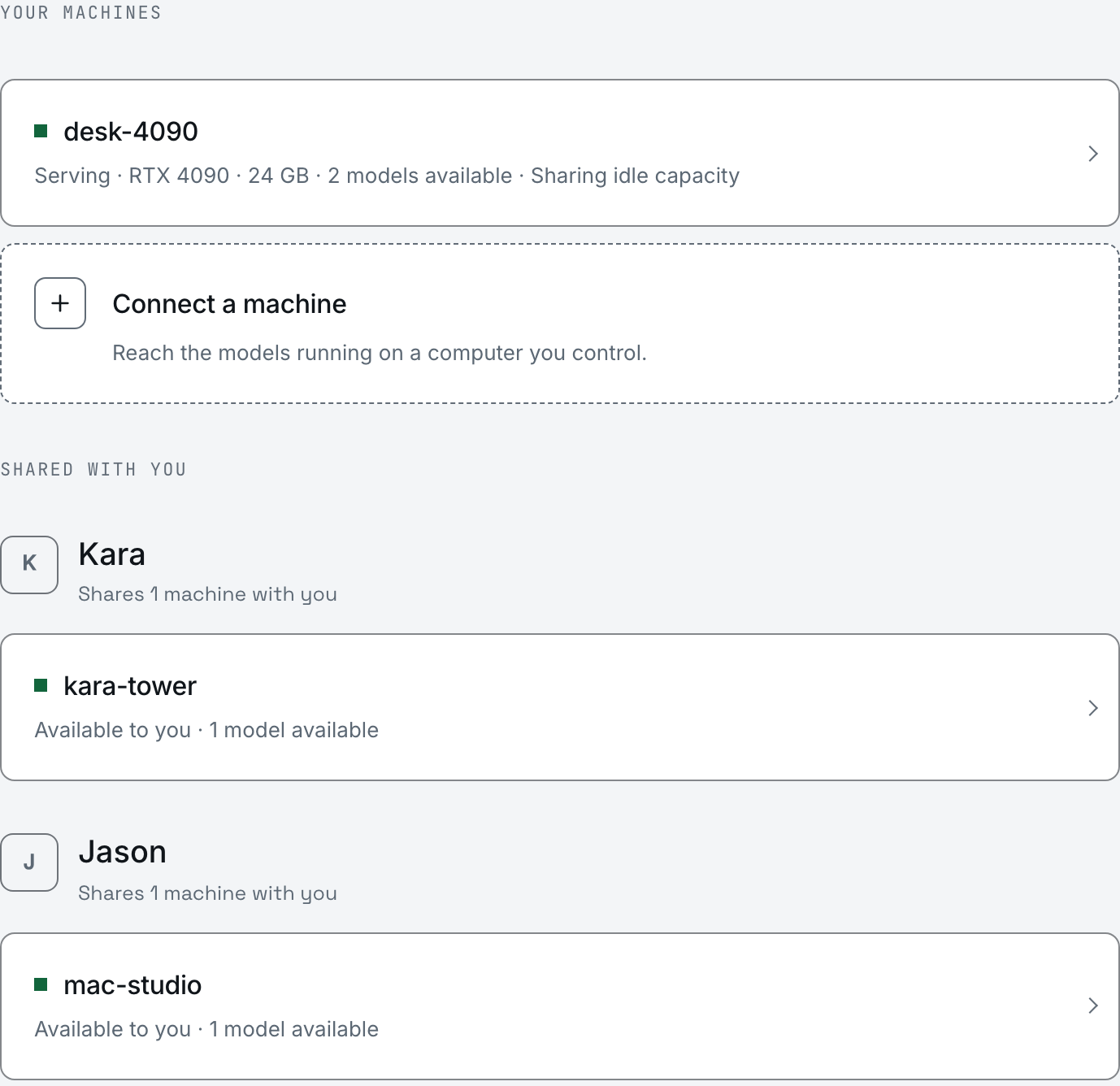
Task: Click Kara's K avatar icon
Action: pos(29,564)
